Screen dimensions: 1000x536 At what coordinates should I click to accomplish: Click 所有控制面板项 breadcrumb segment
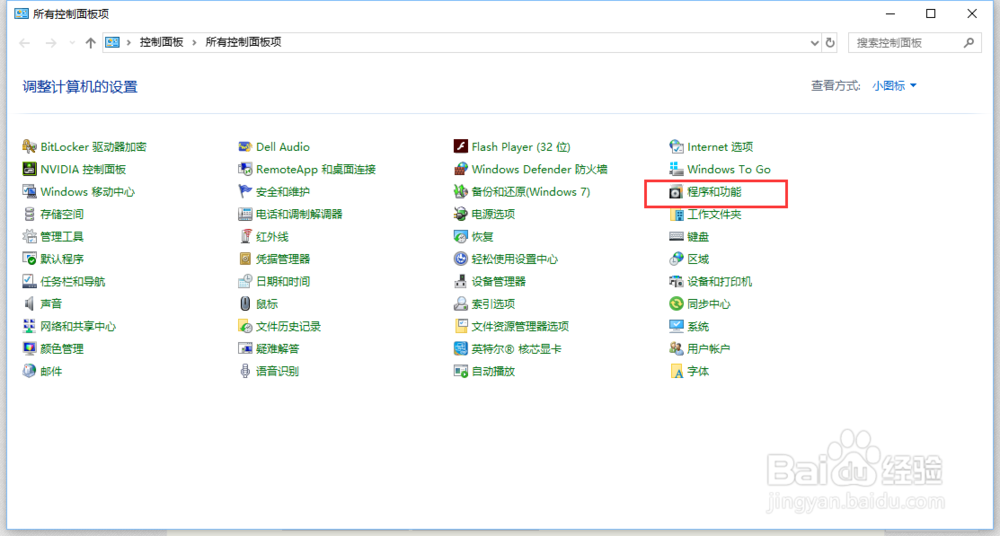(243, 42)
